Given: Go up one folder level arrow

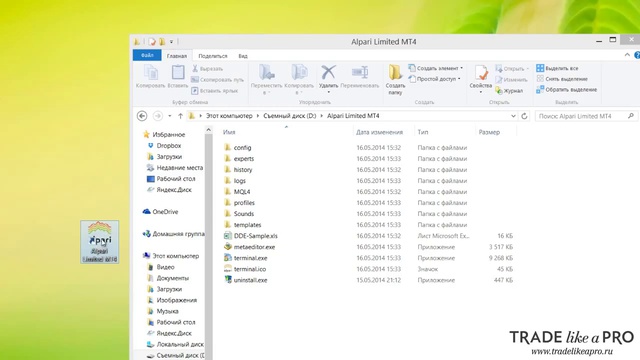Looking at the screenshot, I should click(180, 116).
